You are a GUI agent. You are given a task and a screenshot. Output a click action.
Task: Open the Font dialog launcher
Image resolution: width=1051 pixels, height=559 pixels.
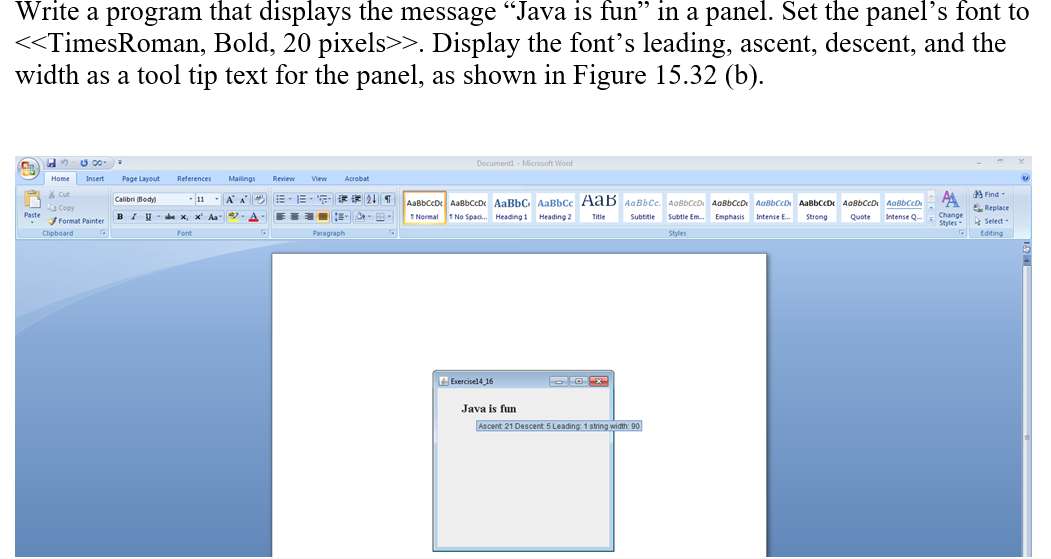(x=263, y=233)
